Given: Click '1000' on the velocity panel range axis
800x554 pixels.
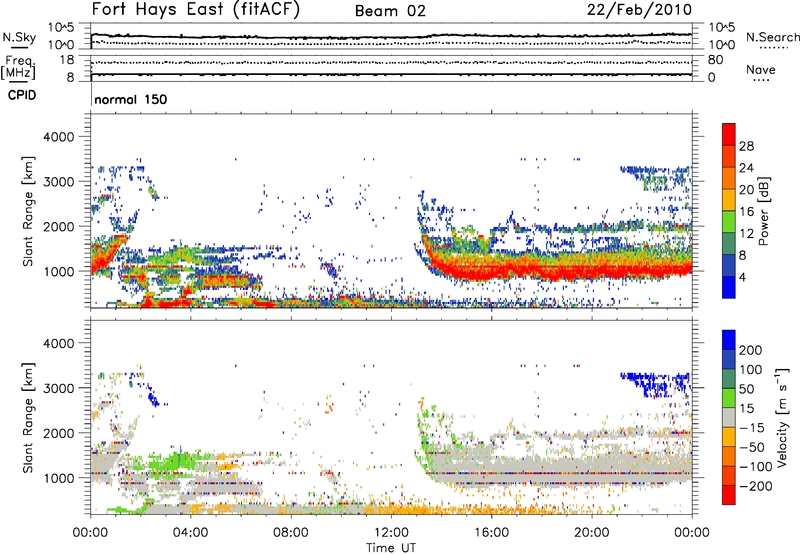Looking at the screenshot, I should coord(58,478).
